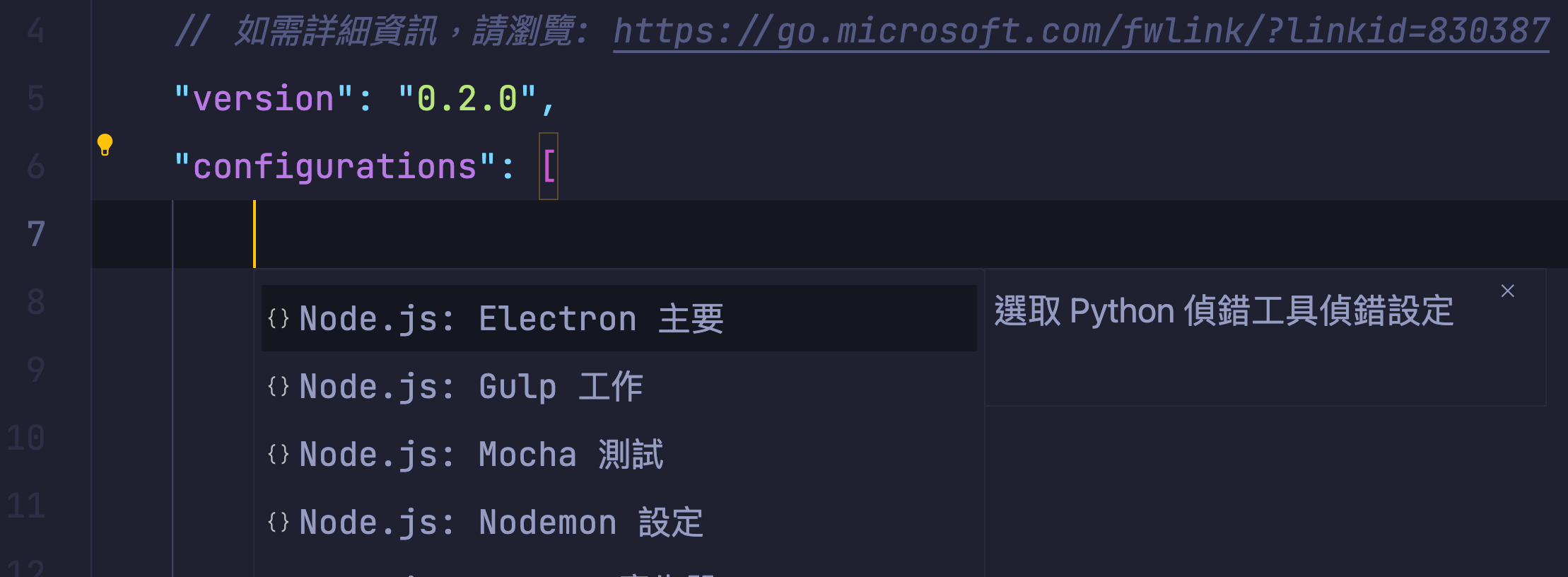Click line number 4 in the gutter

(x=37, y=31)
